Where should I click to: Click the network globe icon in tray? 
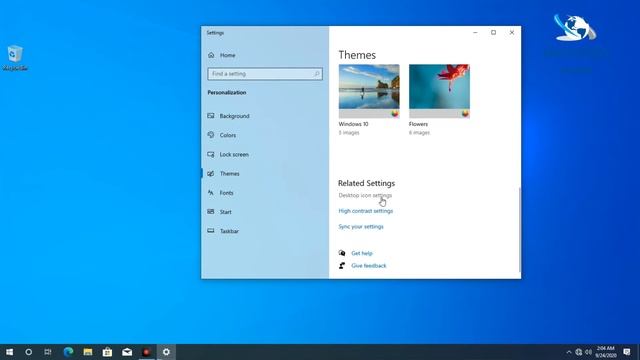578,352
